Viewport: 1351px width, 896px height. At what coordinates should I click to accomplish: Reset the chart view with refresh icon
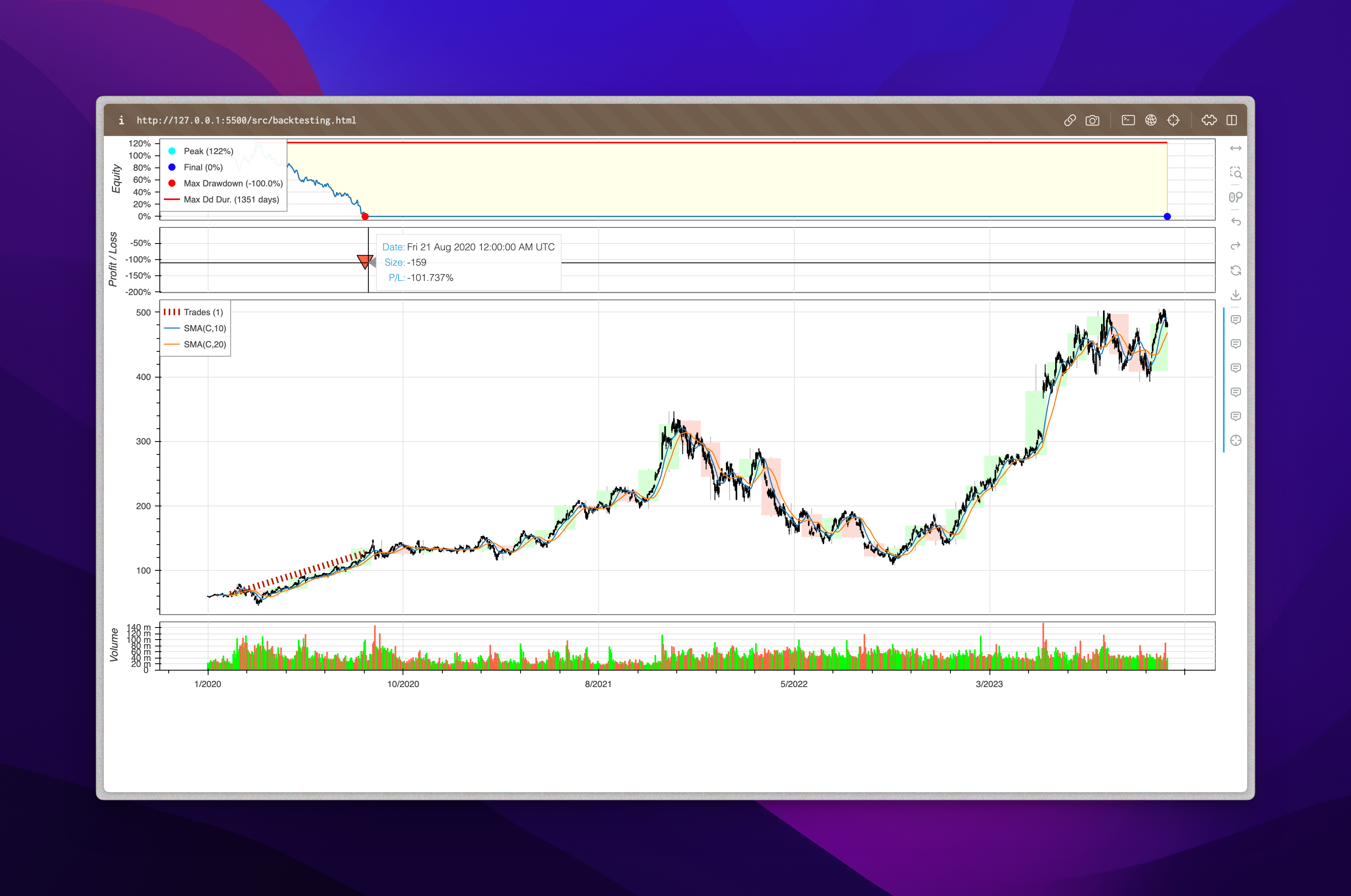pyautogui.click(x=1235, y=271)
